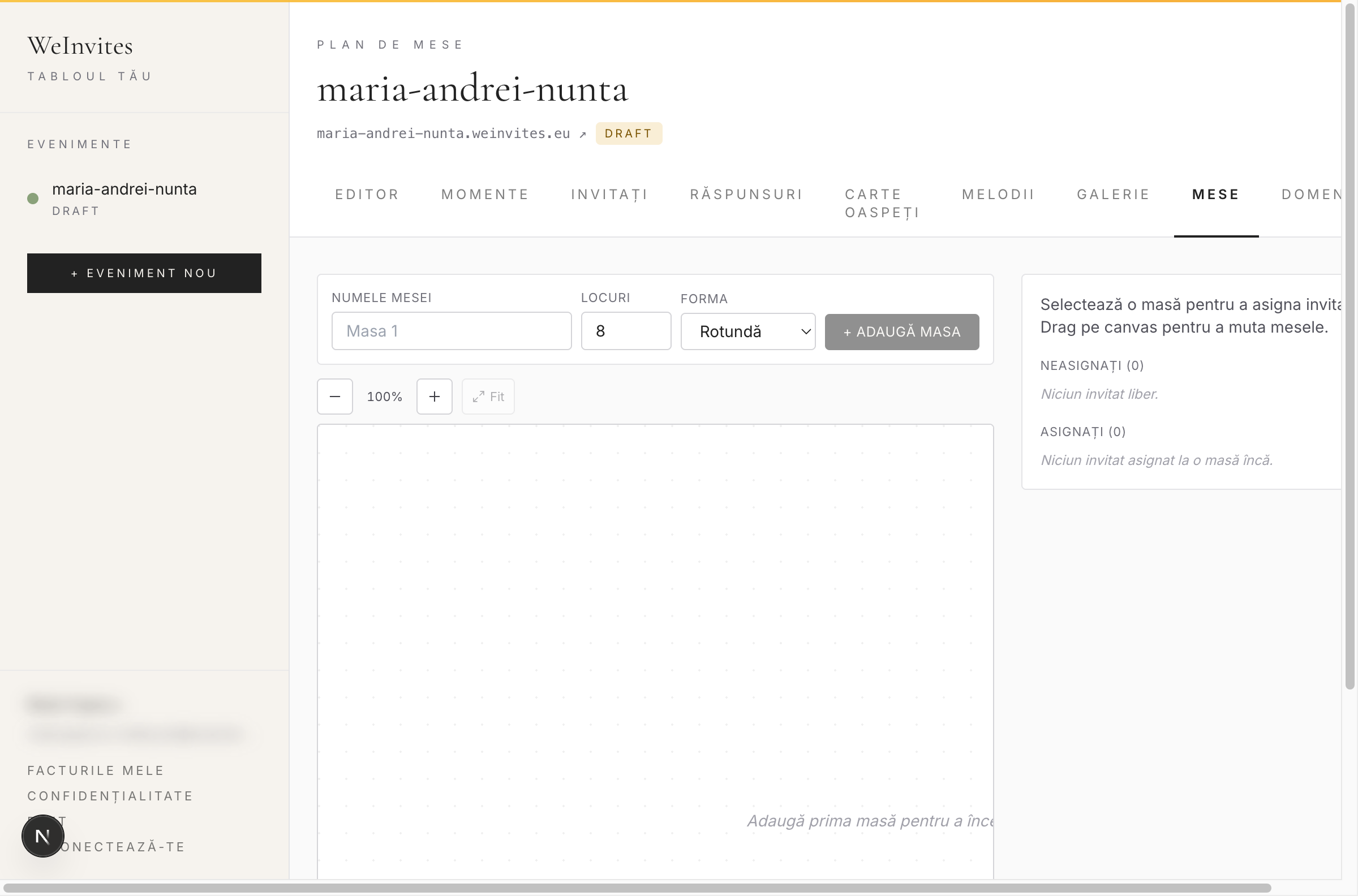The width and height of the screenshot is (1358, 896).
Task: Switch to the Editor tab
Action: pyautogui.click(x=367, y=194)
